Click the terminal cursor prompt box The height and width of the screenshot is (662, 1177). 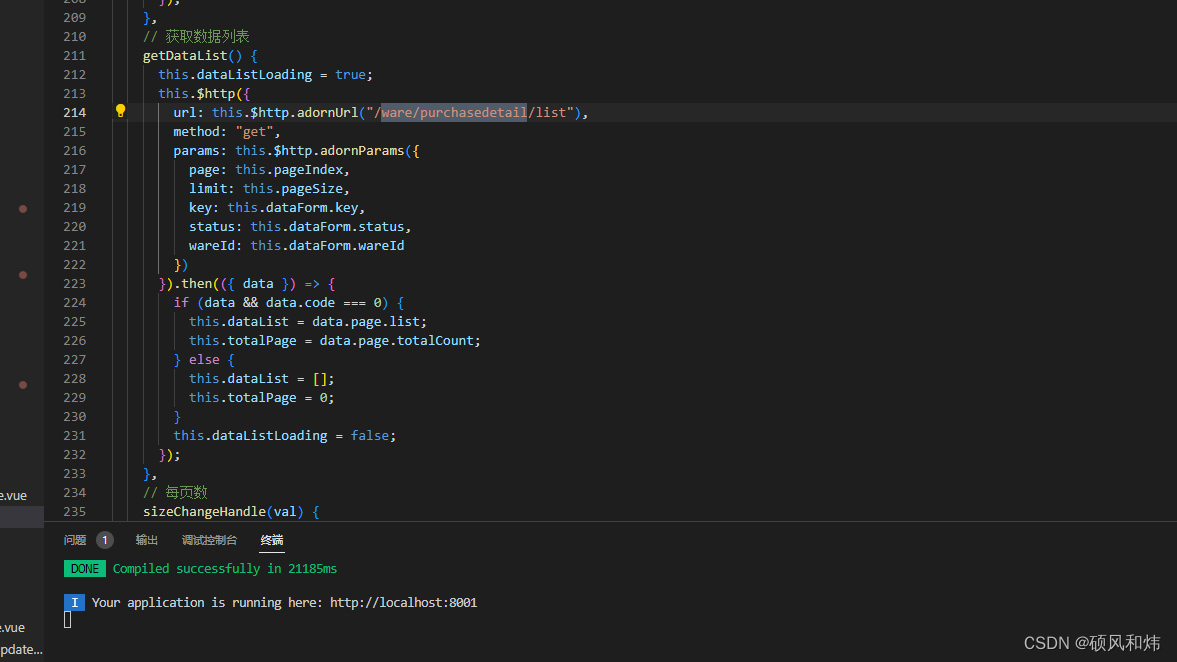(x=68, y=620)
